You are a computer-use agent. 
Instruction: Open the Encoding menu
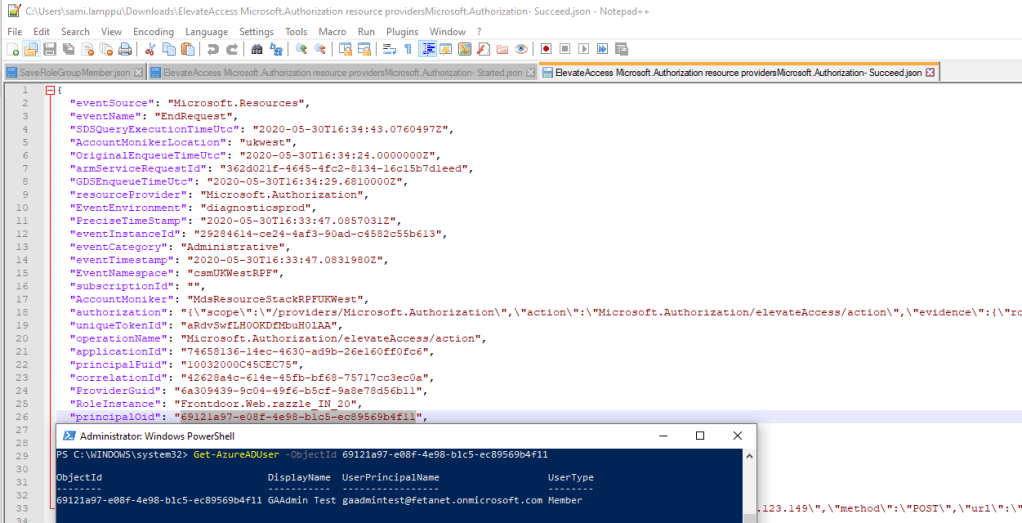(x=153, y=32)
